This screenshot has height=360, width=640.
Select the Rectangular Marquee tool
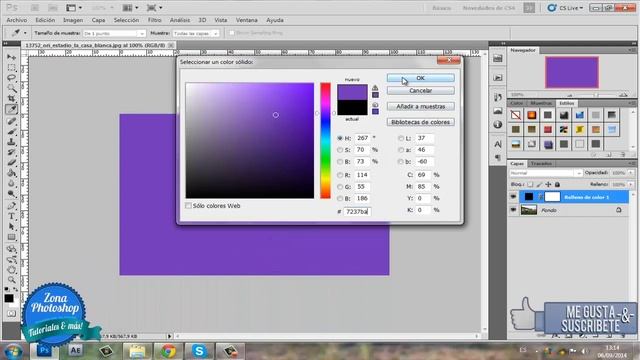click(11, 68)
